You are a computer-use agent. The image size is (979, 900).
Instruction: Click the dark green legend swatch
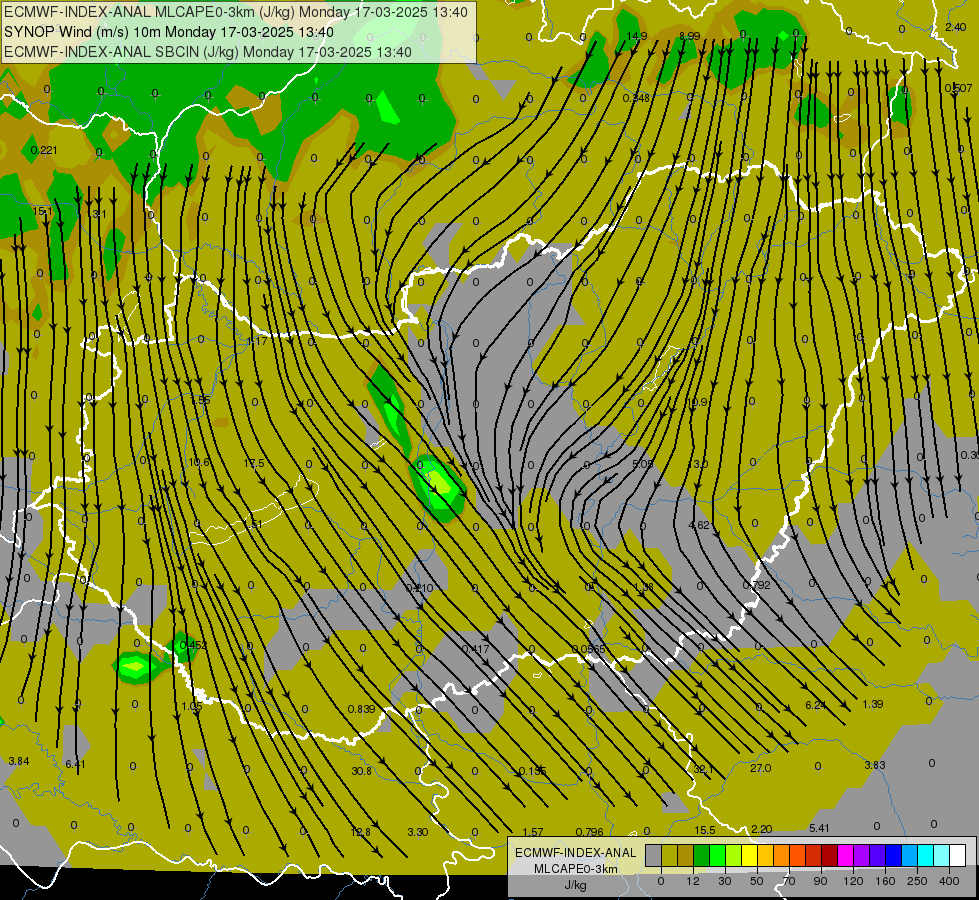point(701,855)
